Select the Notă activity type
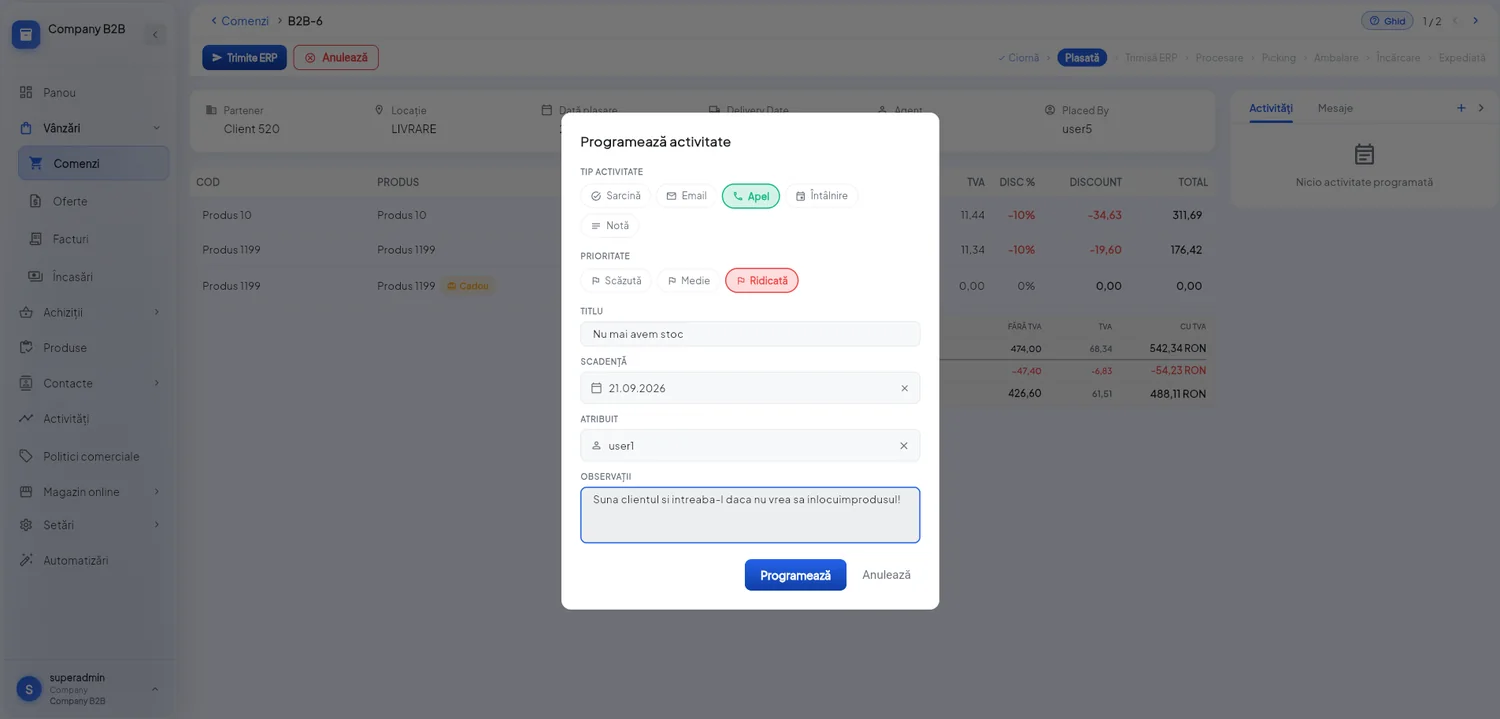The width and height of the screenshot is (1500, 719). point(610,226)
